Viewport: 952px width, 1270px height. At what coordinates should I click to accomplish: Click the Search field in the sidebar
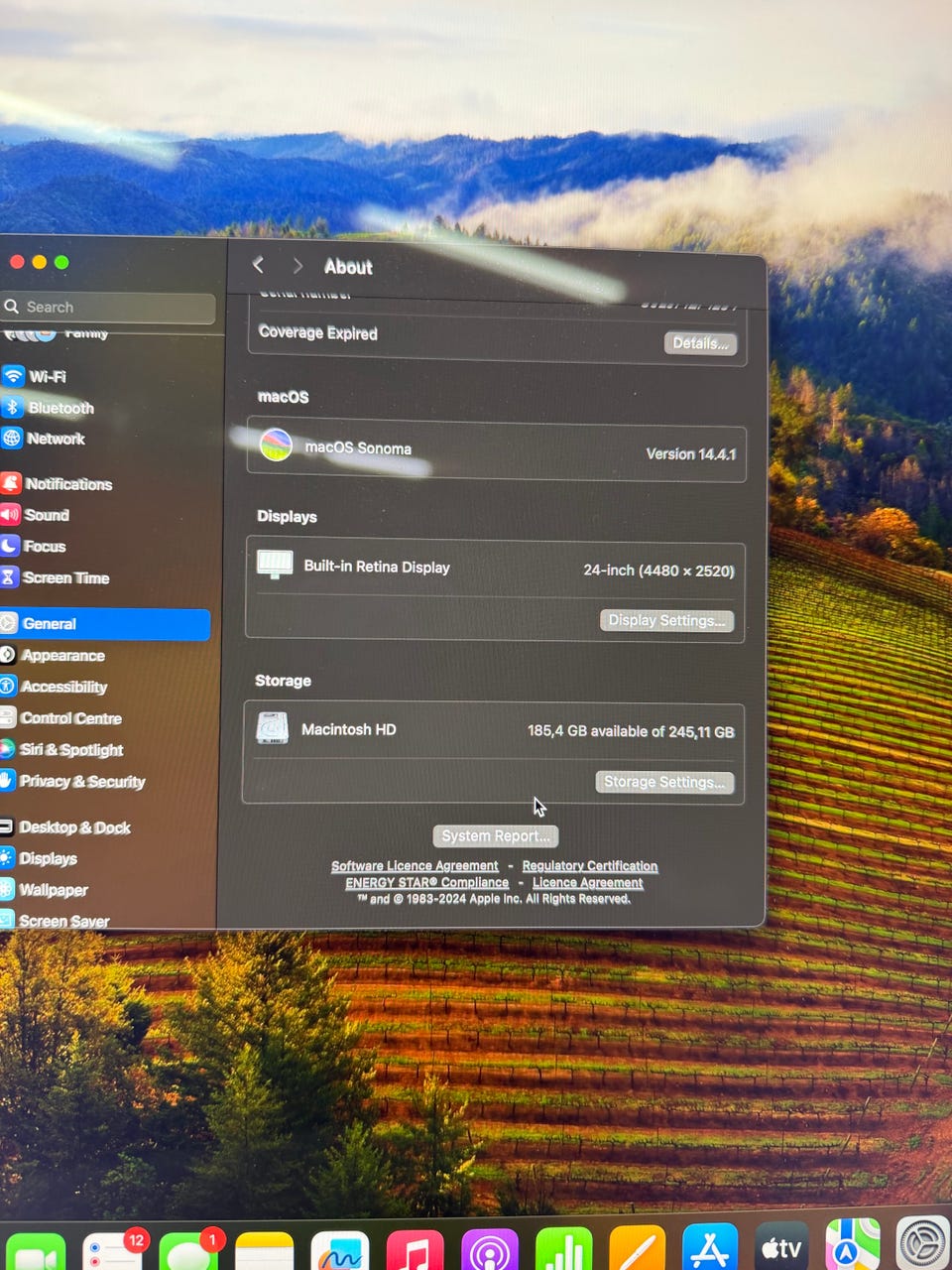pos(107,308)
